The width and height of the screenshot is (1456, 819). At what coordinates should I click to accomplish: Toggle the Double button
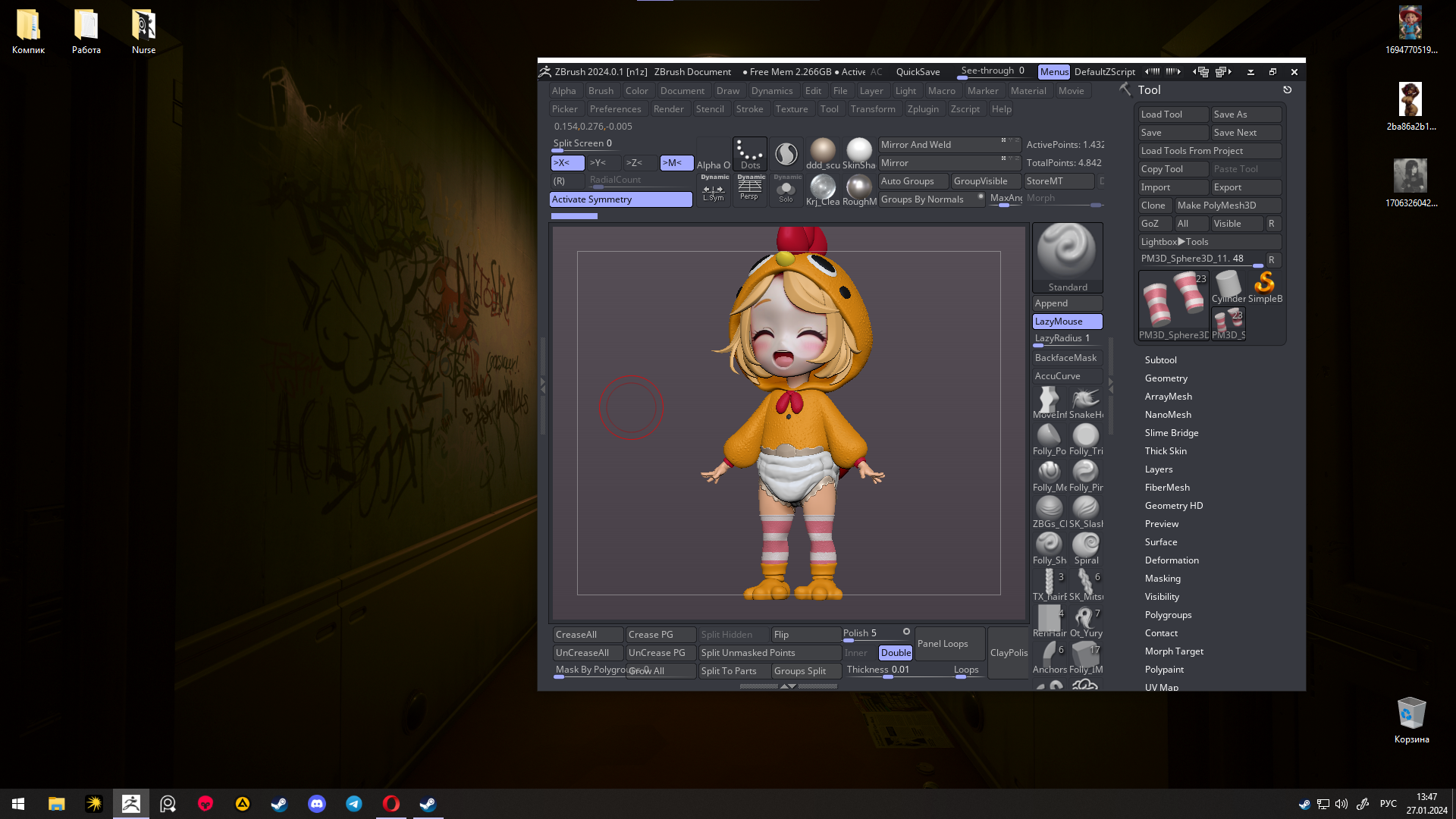[x=896, y=653]
